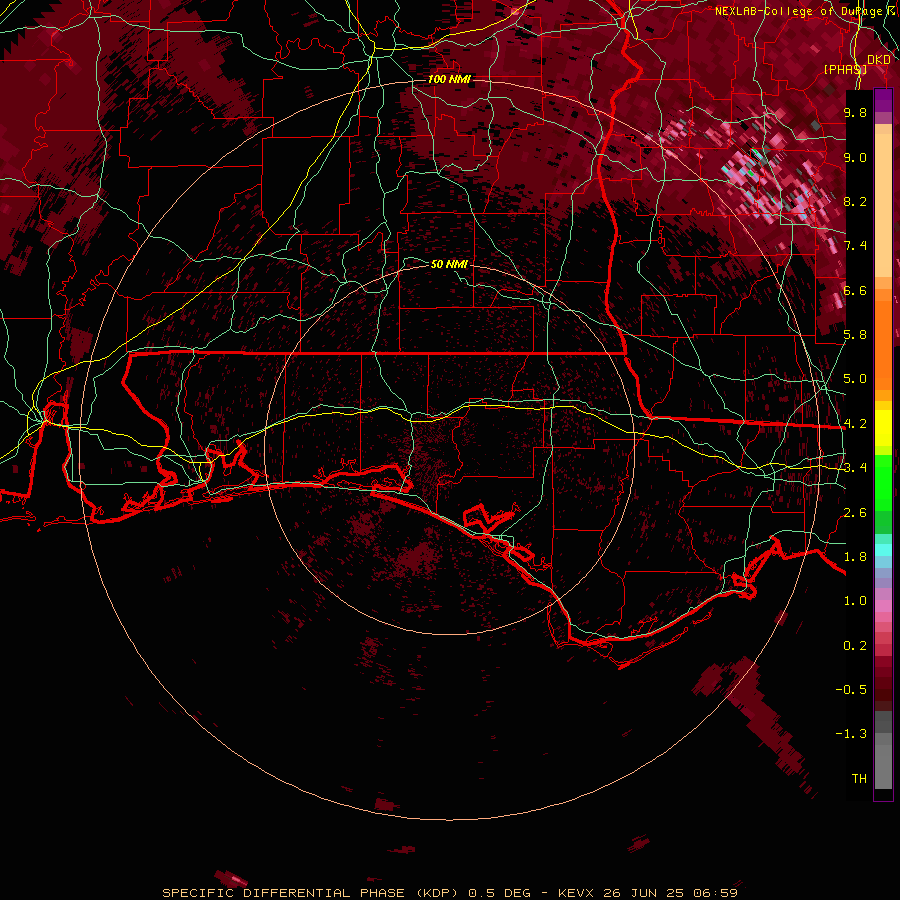
Task: Click the -1.3 scale value
Action: click(851, 734)
